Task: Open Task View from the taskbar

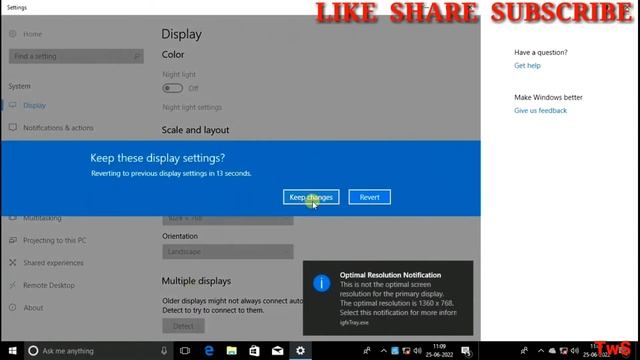Action: (185, 351)
